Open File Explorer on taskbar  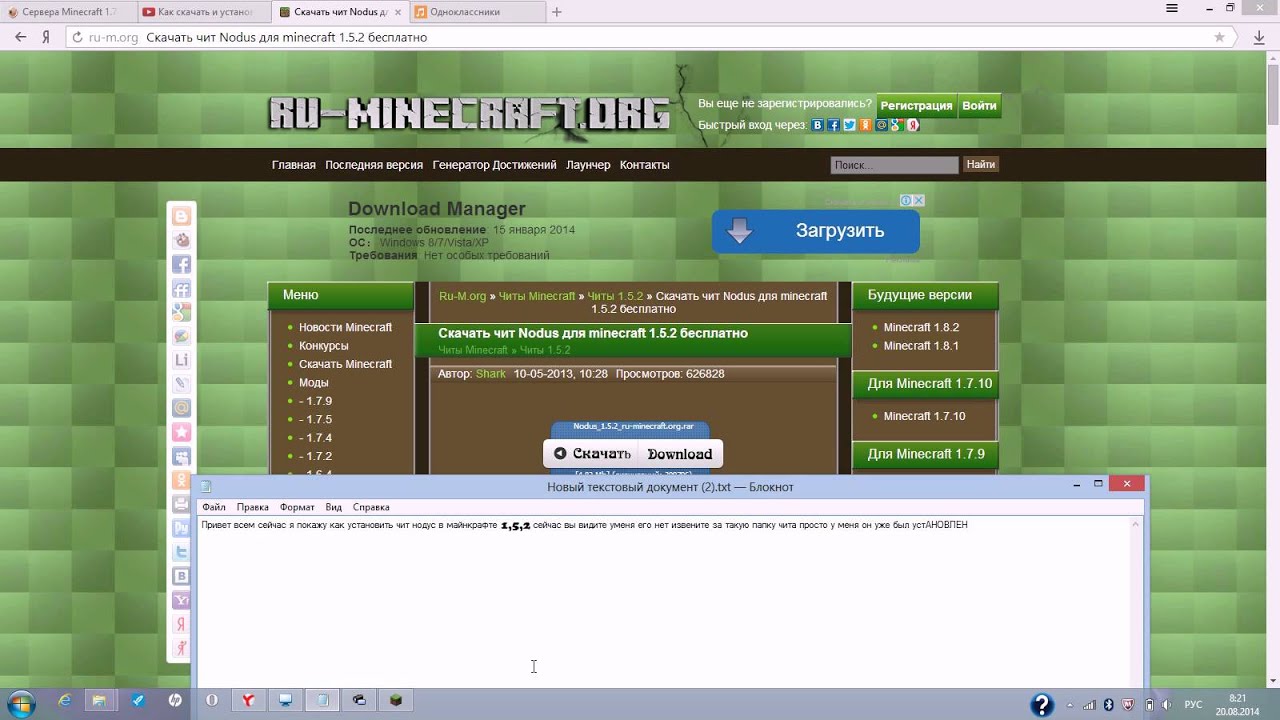(x=100, y=702)
